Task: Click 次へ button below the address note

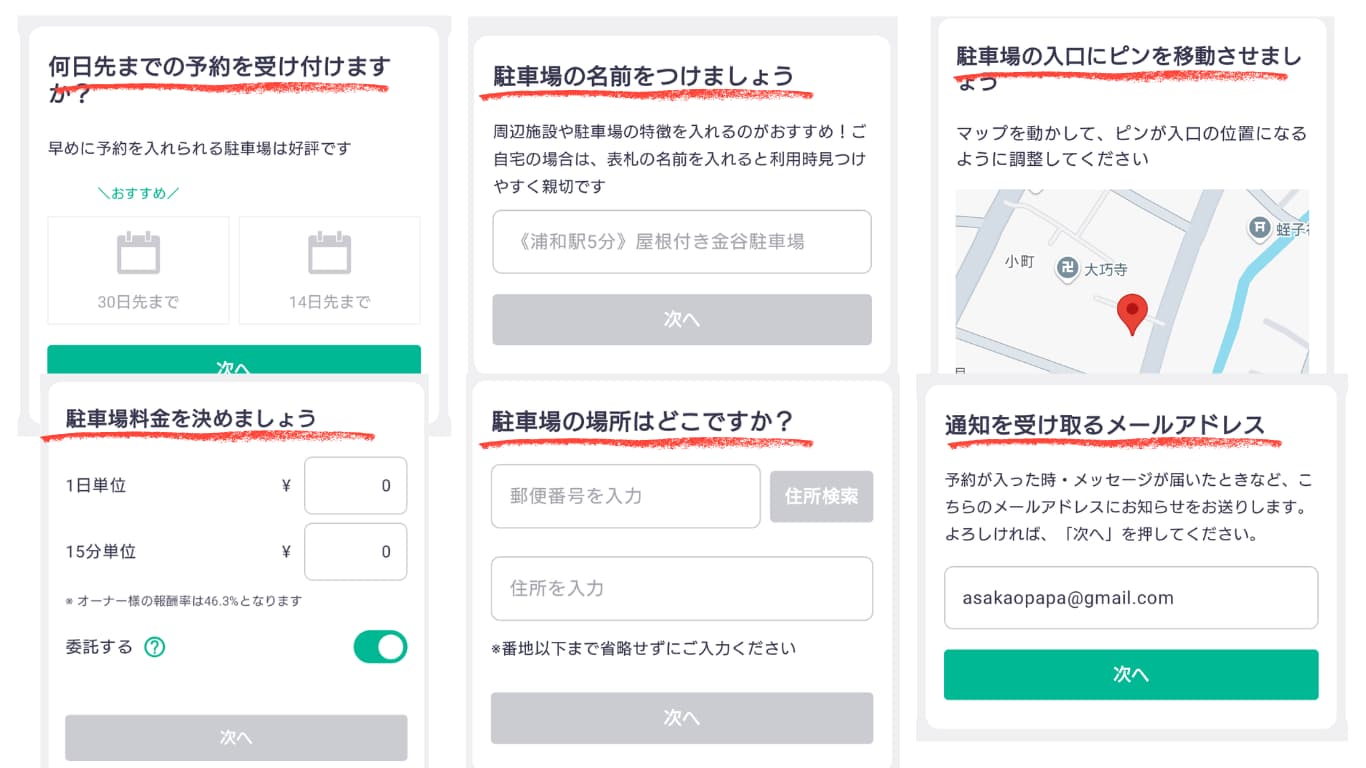Action: 682,718
